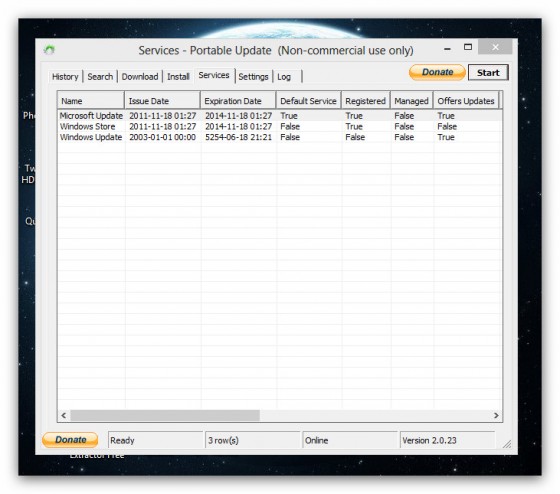This screenshot has height=494, width=560.
Task: Select the Microsoft Update row
Action: (x=280, y=116)
